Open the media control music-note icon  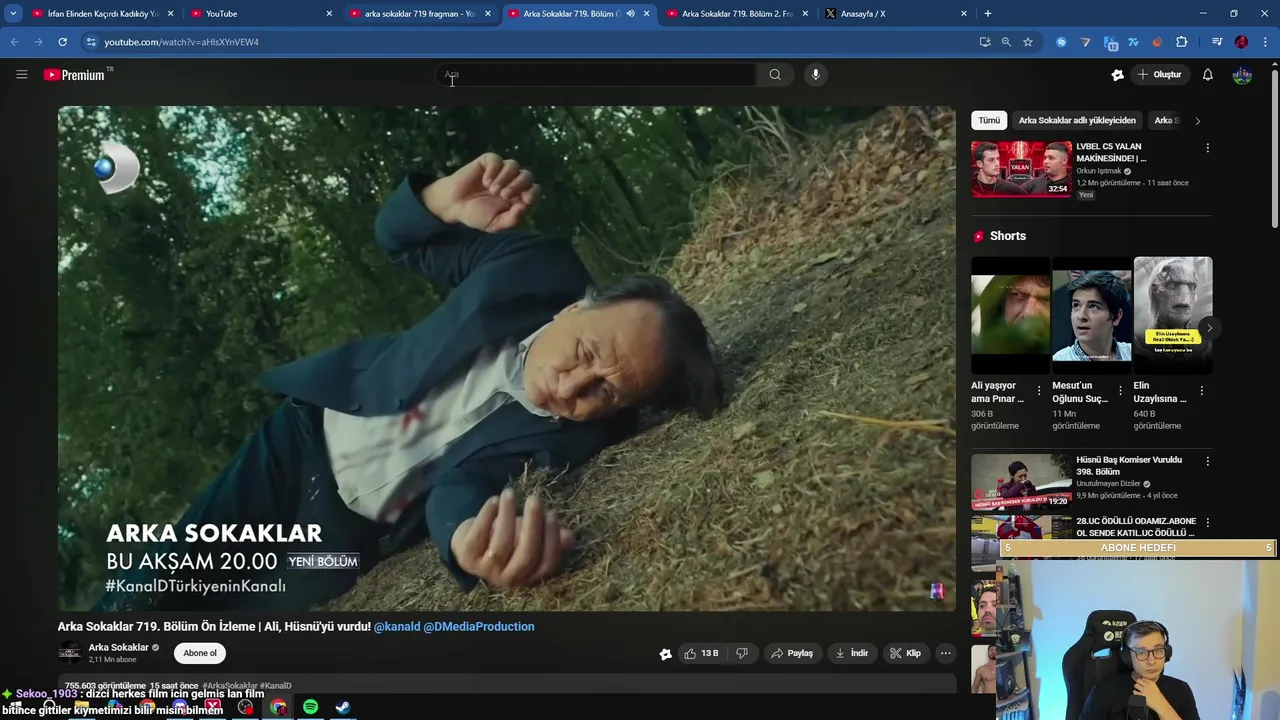pos(1217,42)
